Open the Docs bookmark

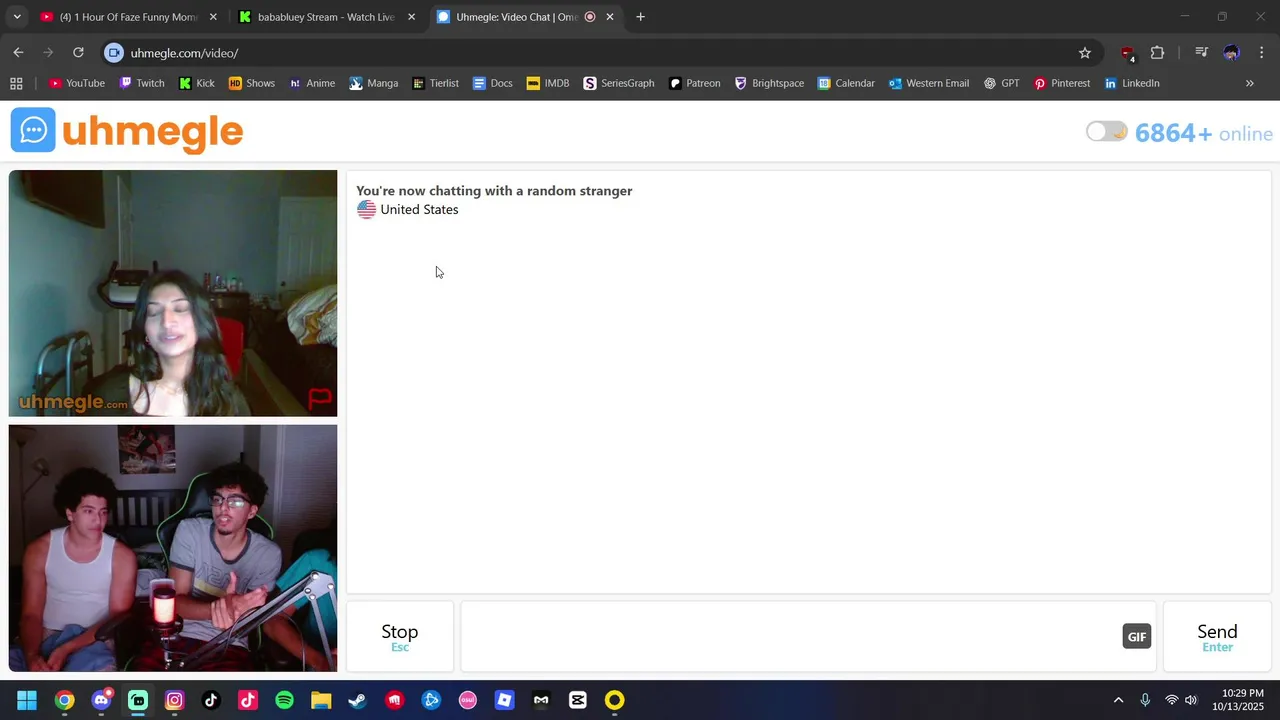click(493, 83)
